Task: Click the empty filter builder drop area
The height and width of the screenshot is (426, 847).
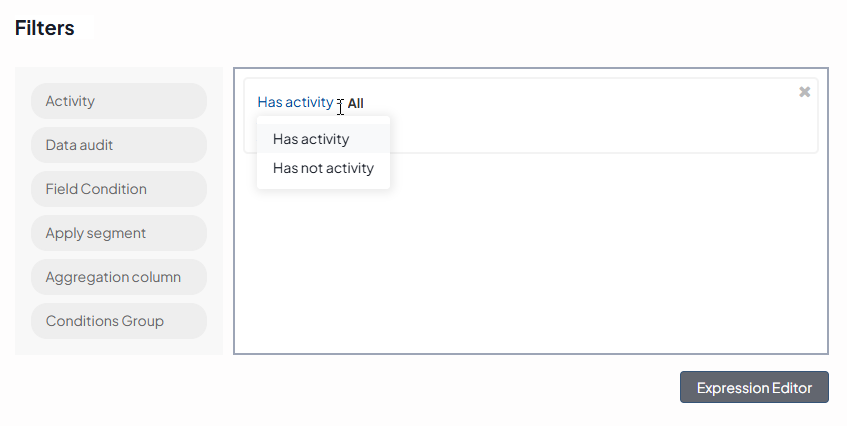Action: click(x=530, y=260)
